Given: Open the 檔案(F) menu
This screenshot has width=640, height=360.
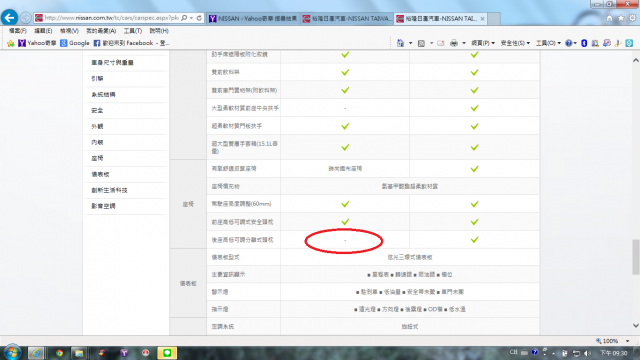Looking at the screenshot, I should 18,31.
